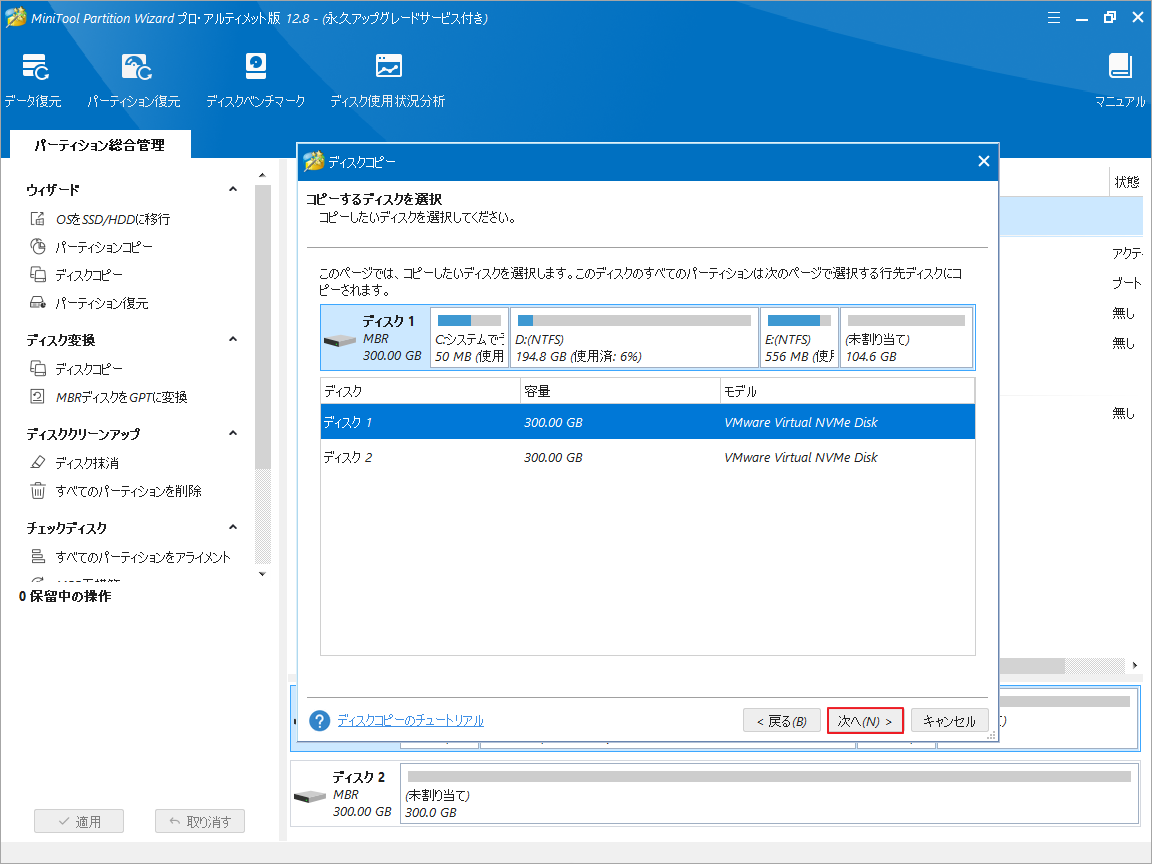
Task: Click MBRディスクをGPTに変換 icon
Action: [x=37, y=396]
